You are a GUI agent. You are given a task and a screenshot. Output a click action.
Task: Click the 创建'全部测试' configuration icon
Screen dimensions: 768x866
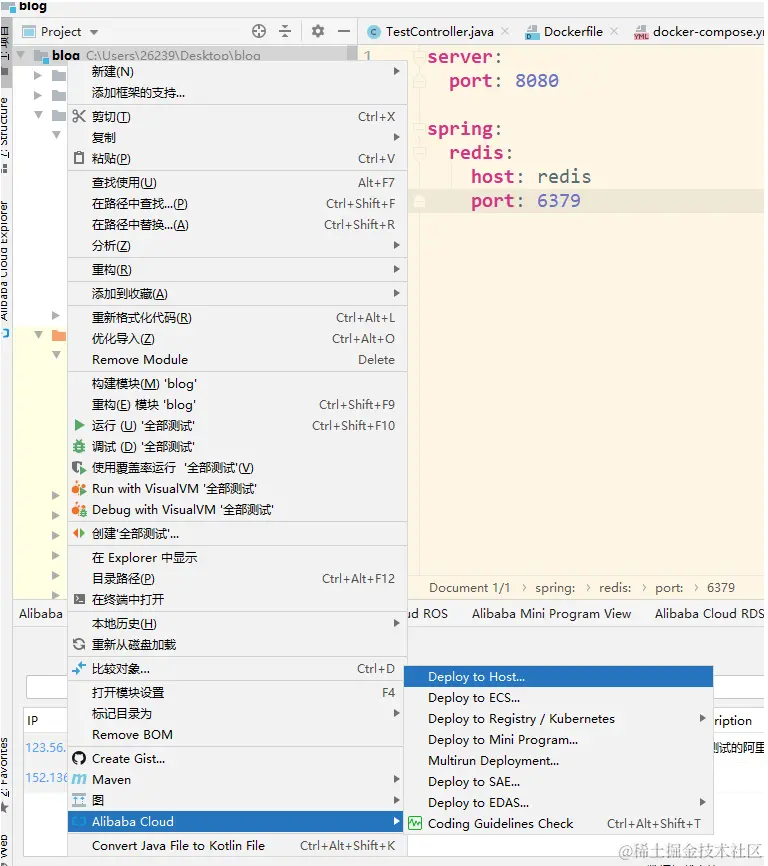click(79, 533)
